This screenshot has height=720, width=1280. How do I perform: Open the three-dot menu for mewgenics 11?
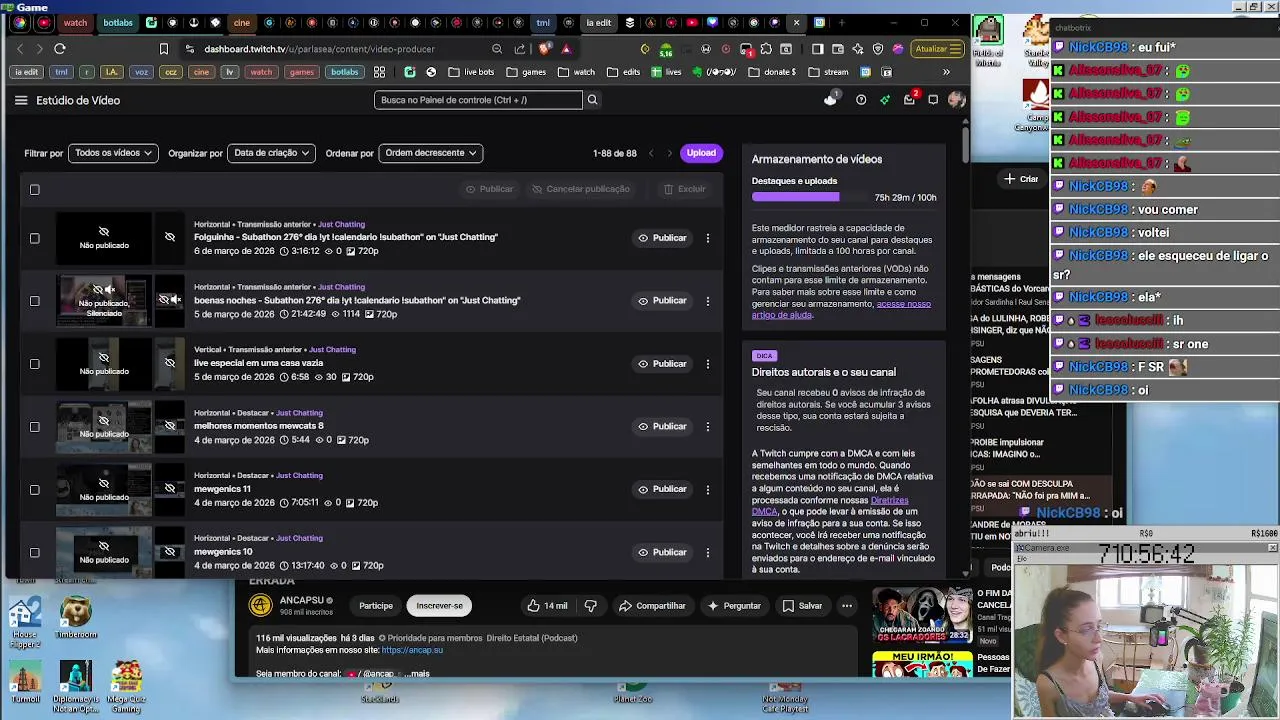click(x=707, y=489)
